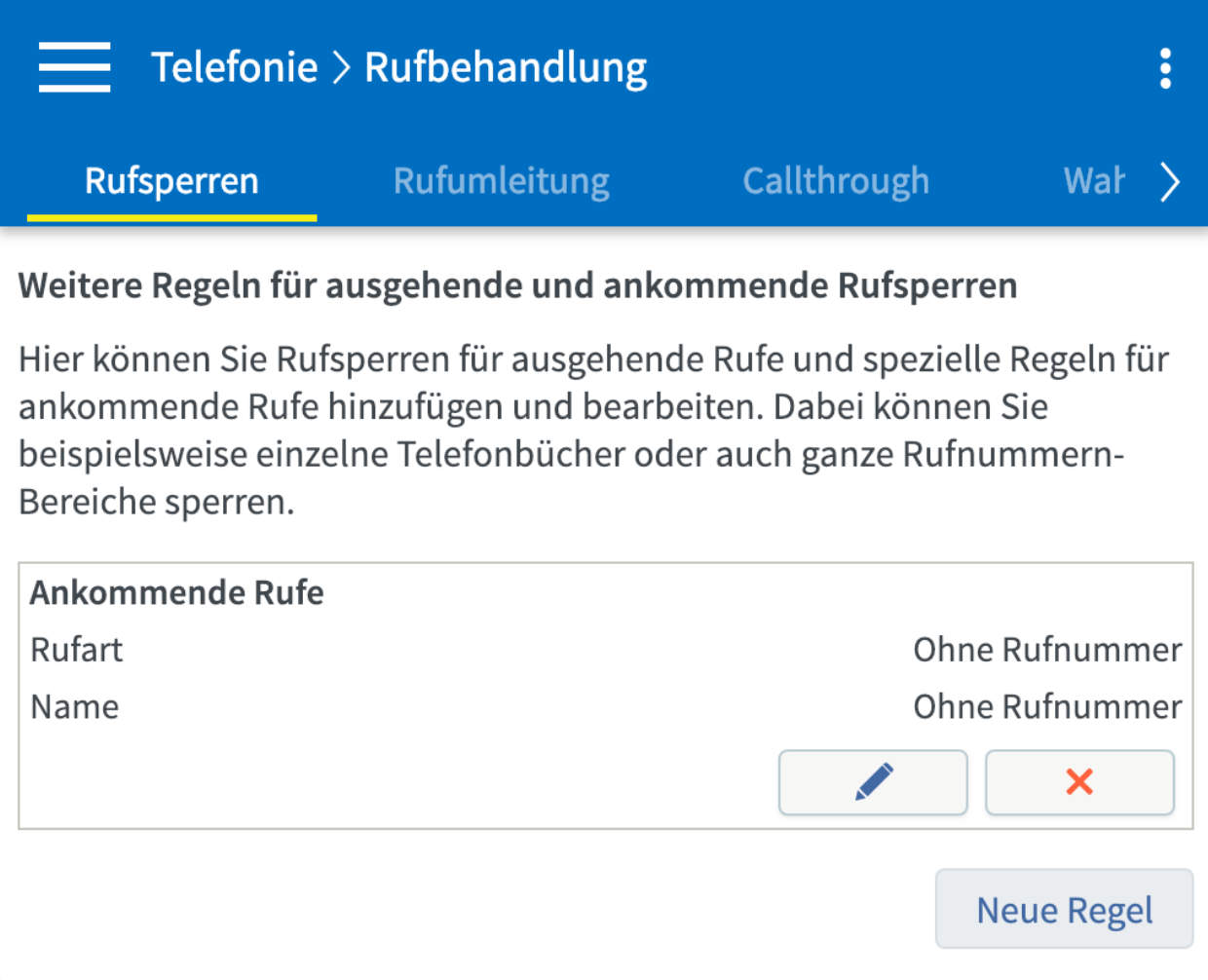Switch to the Rufumleitung tab
The height and width of the screenshot is (980, 1208).
click(x=502, y=181)
